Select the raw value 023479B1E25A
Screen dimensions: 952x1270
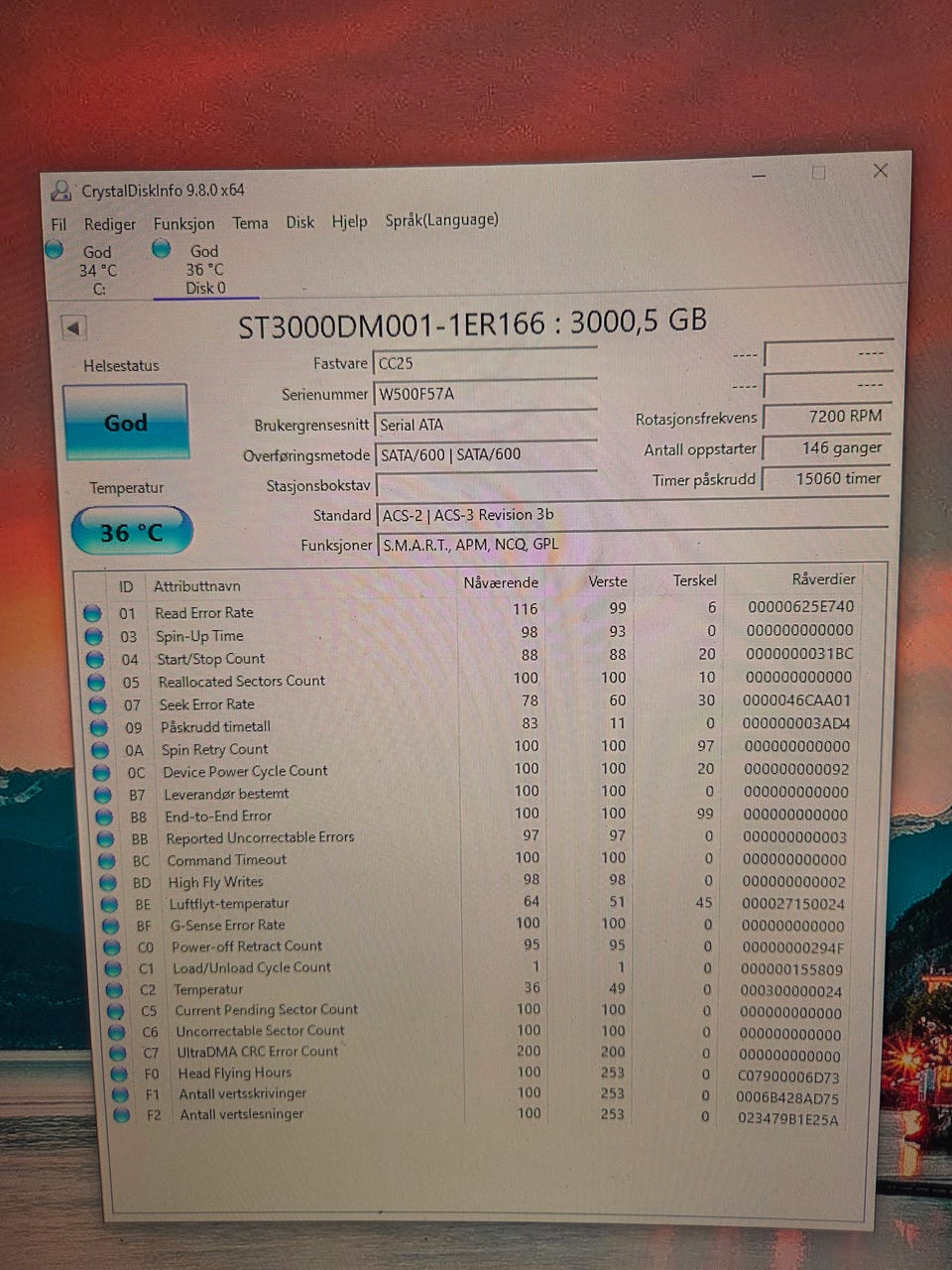pos(788,1119)
